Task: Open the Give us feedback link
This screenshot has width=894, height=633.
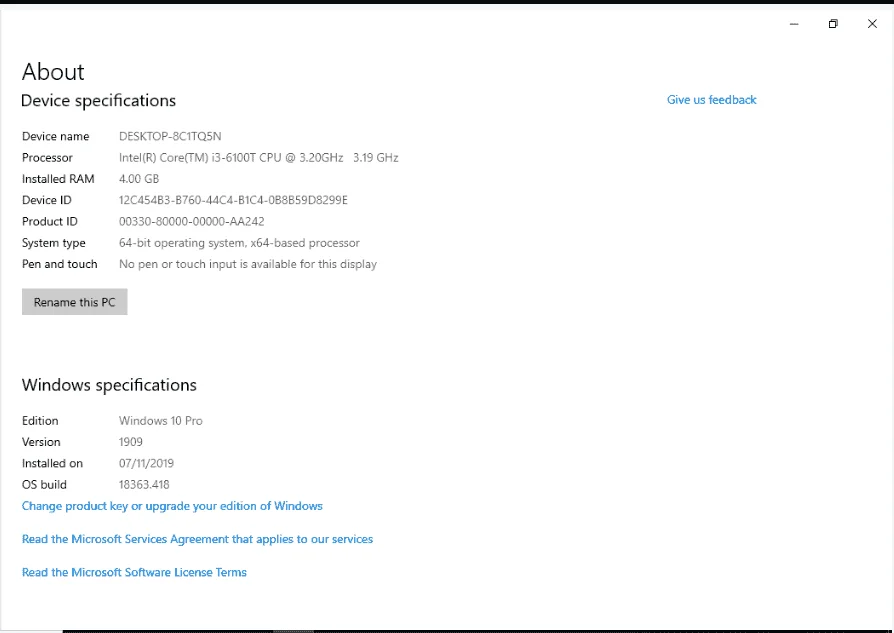Action: [712, 100]
